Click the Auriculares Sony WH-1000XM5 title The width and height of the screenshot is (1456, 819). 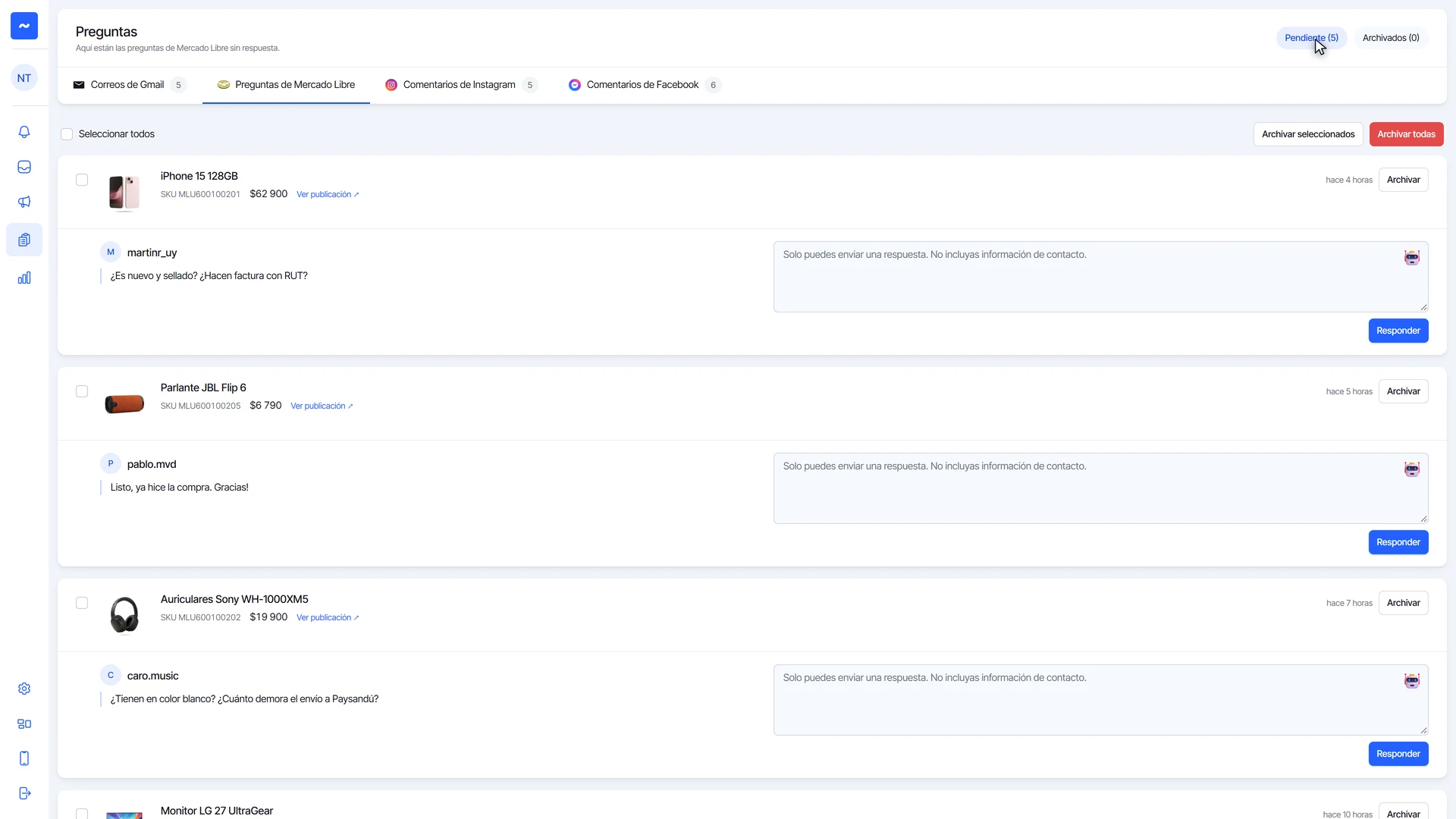tap(234, 599)
